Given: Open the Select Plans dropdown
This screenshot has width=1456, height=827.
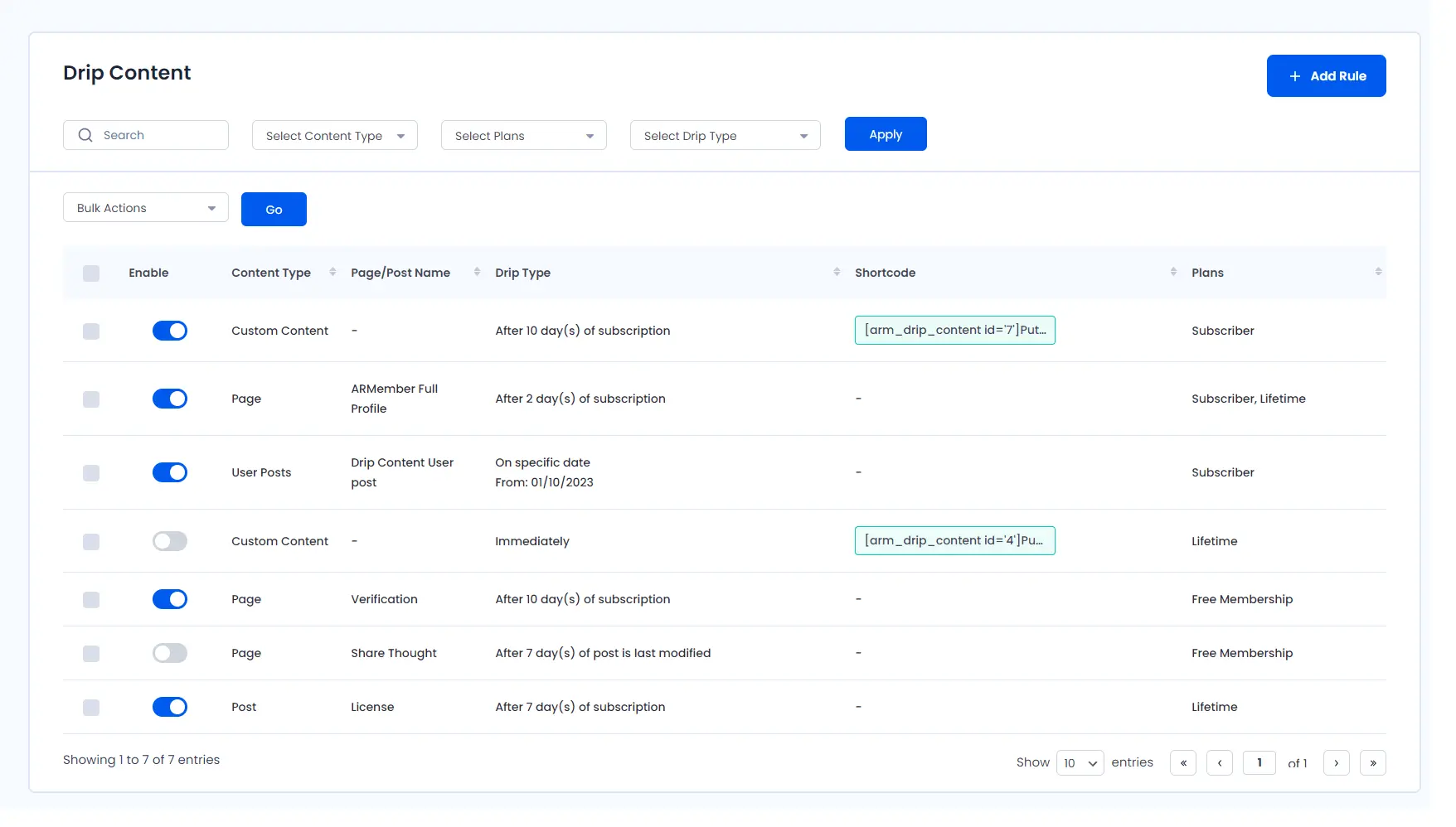Looking at the screenshot, I should [x=523, y=136].
